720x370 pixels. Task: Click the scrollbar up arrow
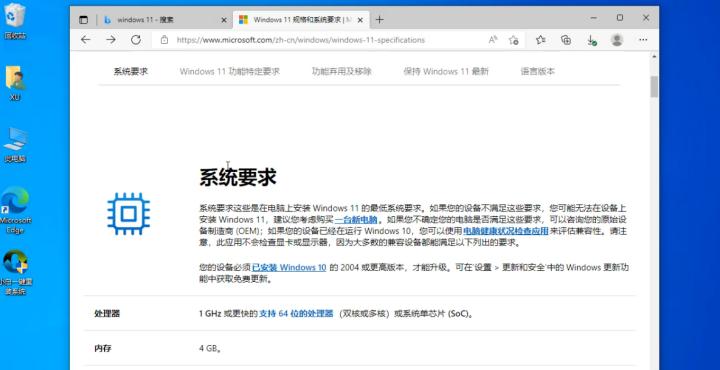click(x=654, y=56)
